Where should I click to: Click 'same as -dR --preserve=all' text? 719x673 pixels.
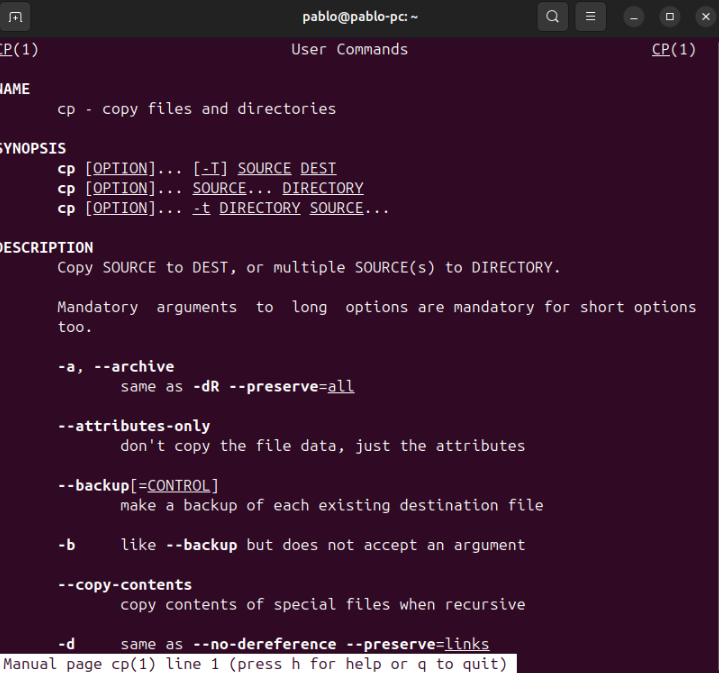coord(237,386)
